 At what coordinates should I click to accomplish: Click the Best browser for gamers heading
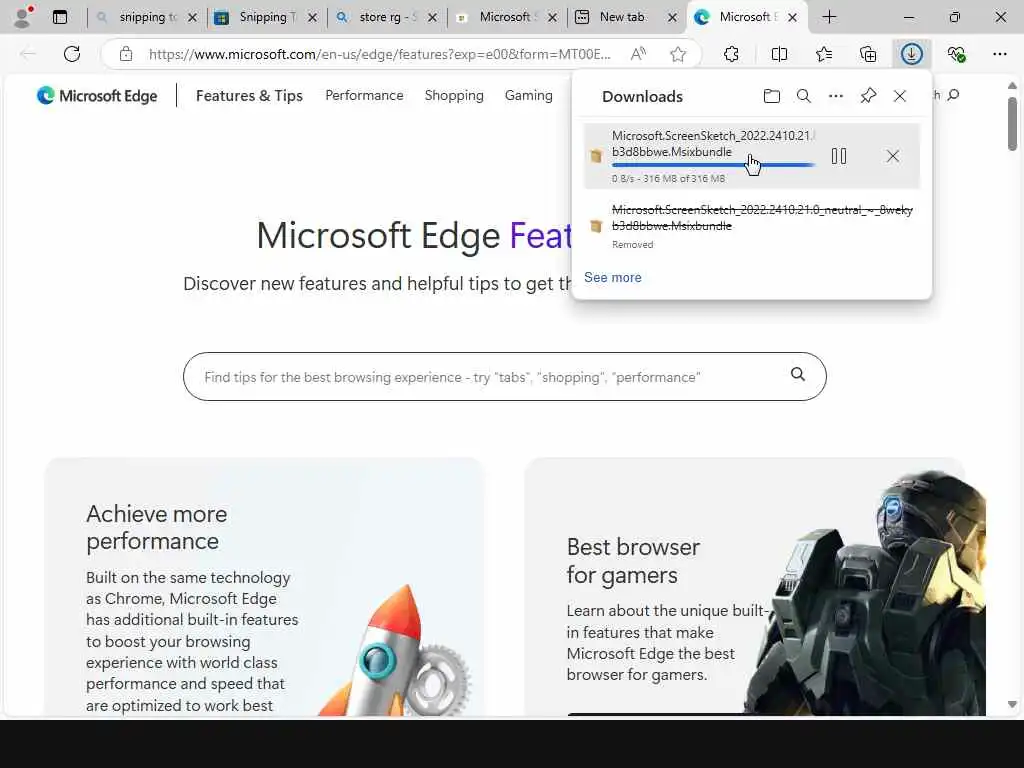pyautogui.click(x=633, y=560)
